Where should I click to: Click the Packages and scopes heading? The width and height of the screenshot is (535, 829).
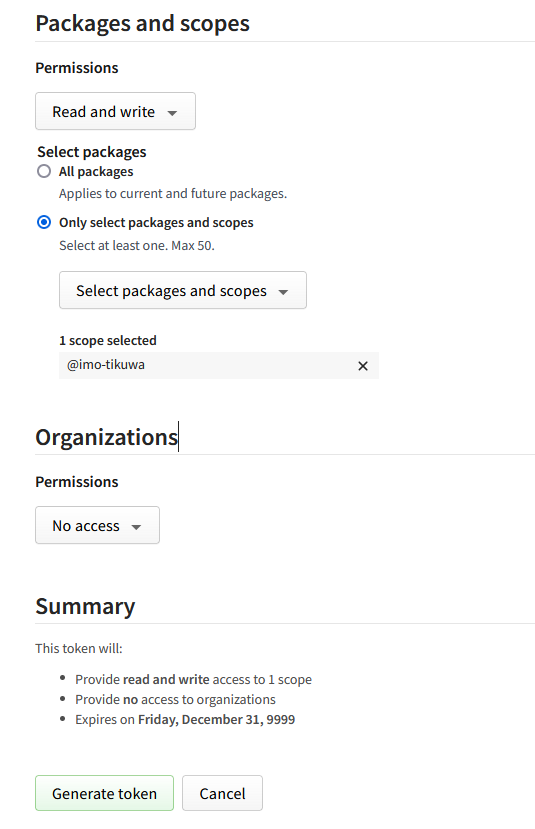coord(143,24)
